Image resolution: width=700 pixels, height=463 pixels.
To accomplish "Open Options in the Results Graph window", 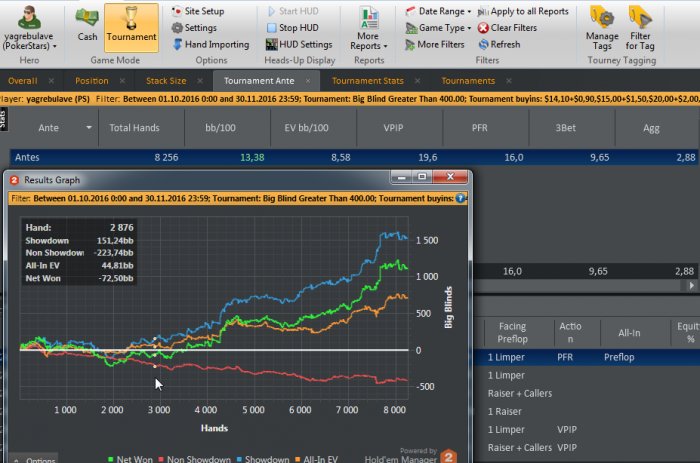I will [x=35, y=459].
